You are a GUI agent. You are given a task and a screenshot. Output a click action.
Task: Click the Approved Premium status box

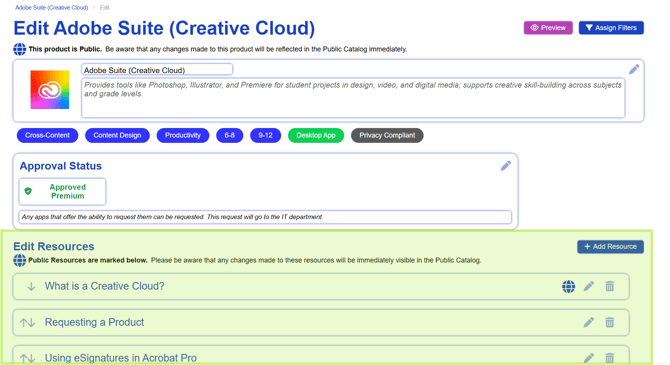pos(62,191)
